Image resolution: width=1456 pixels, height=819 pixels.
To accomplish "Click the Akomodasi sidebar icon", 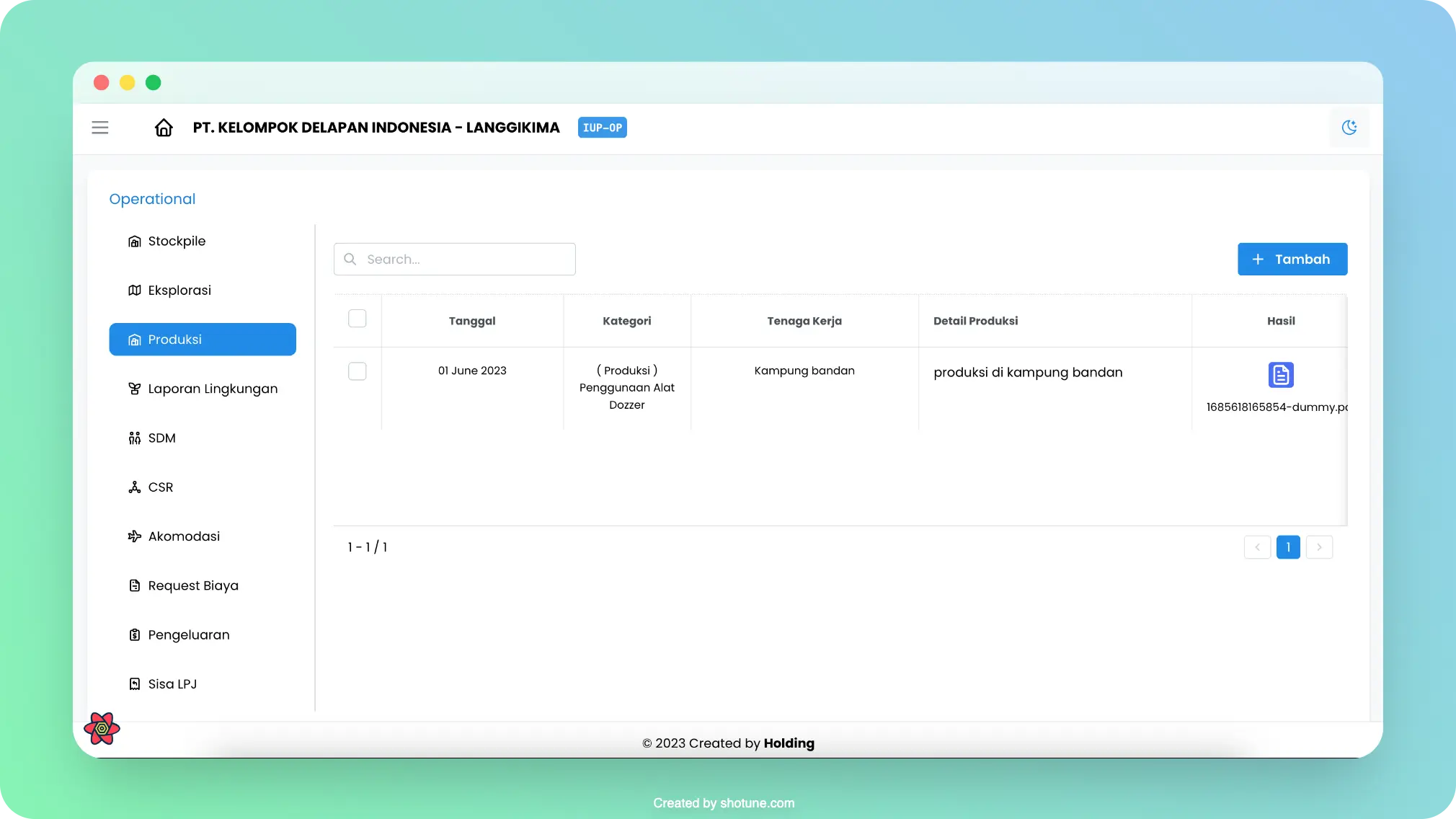I will (x=134, y=536).
